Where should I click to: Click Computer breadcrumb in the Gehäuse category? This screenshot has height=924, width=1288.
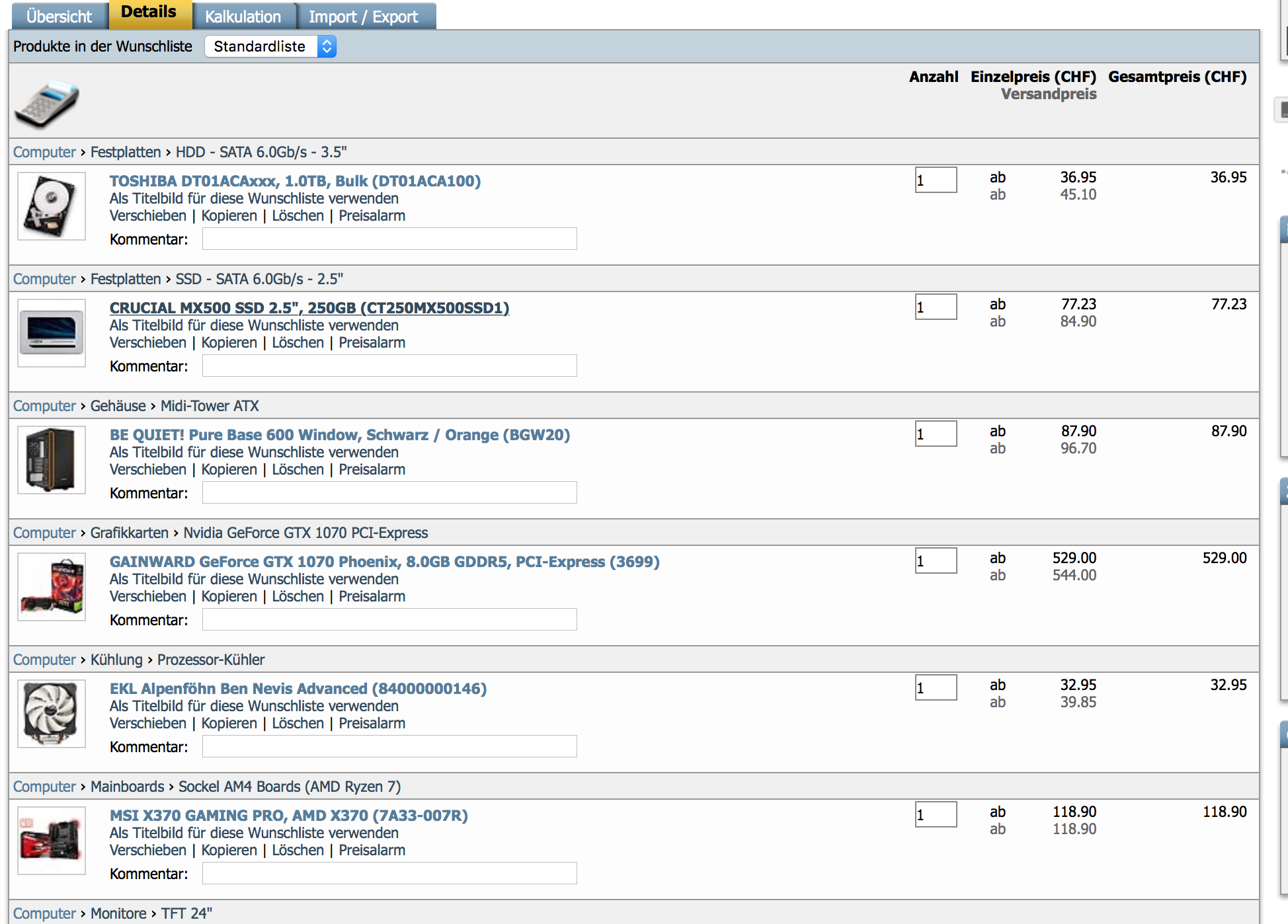click(44, 406)
